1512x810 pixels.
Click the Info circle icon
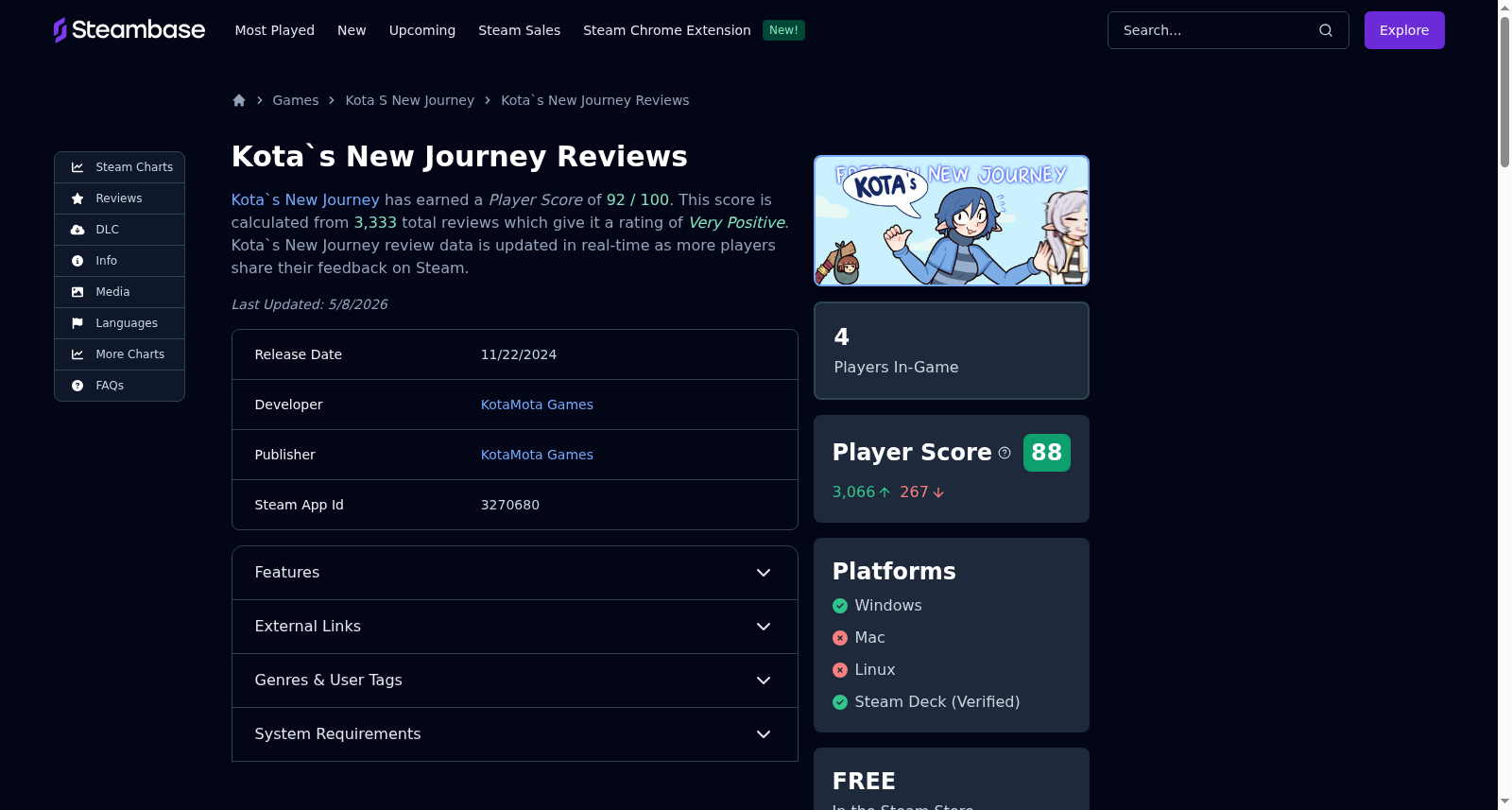77,261
